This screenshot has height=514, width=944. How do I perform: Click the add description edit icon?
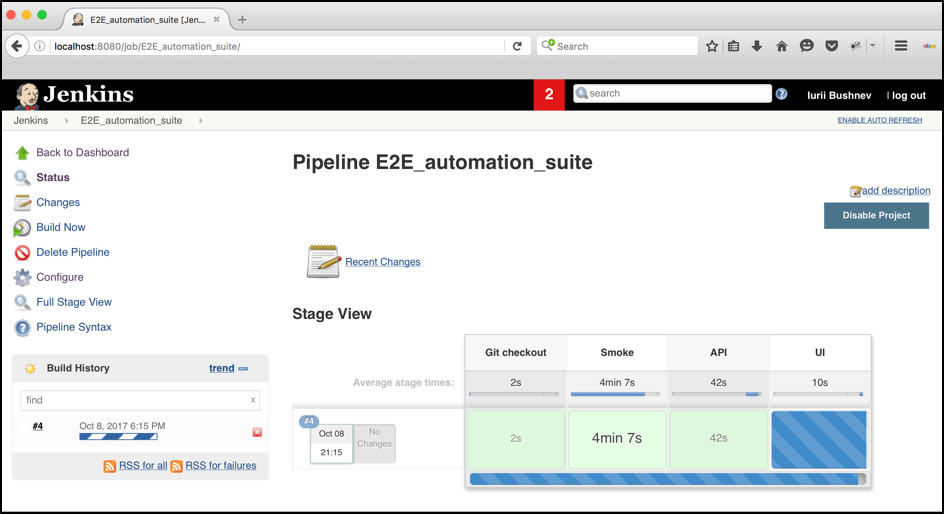856,191
